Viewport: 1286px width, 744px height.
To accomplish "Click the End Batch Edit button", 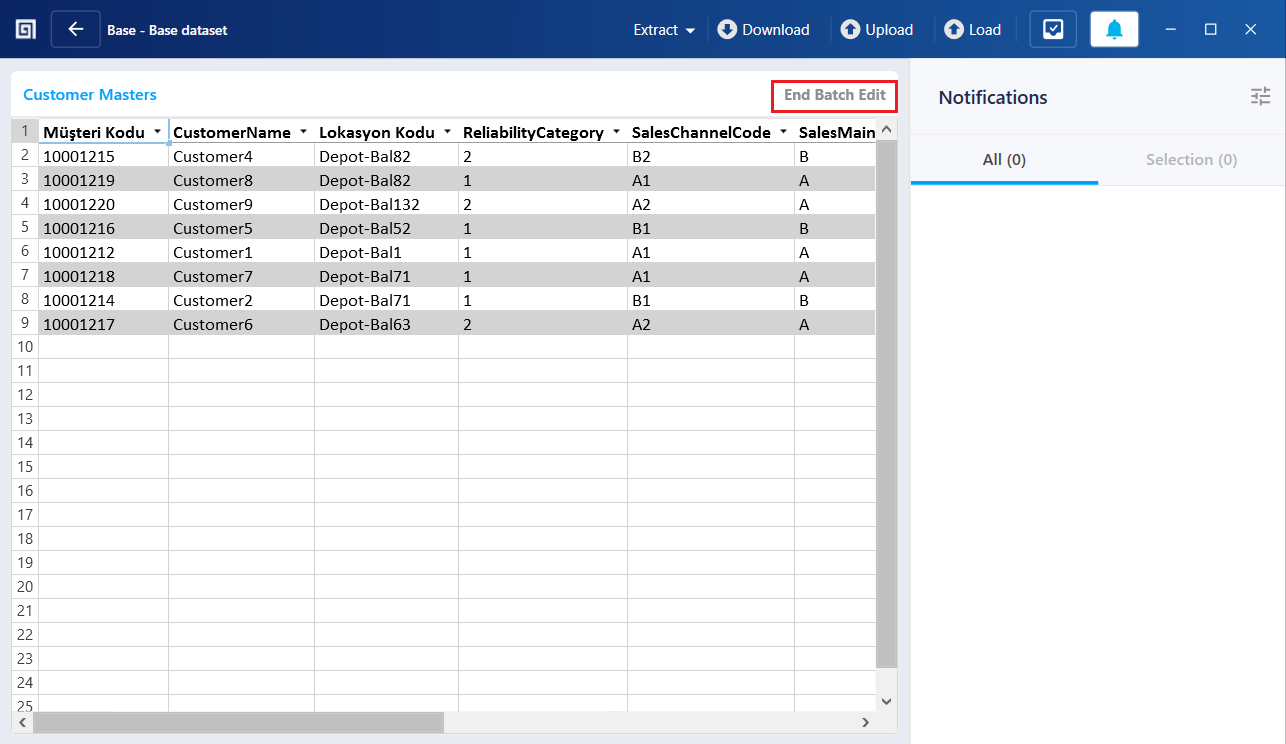I will pos(834,95).
